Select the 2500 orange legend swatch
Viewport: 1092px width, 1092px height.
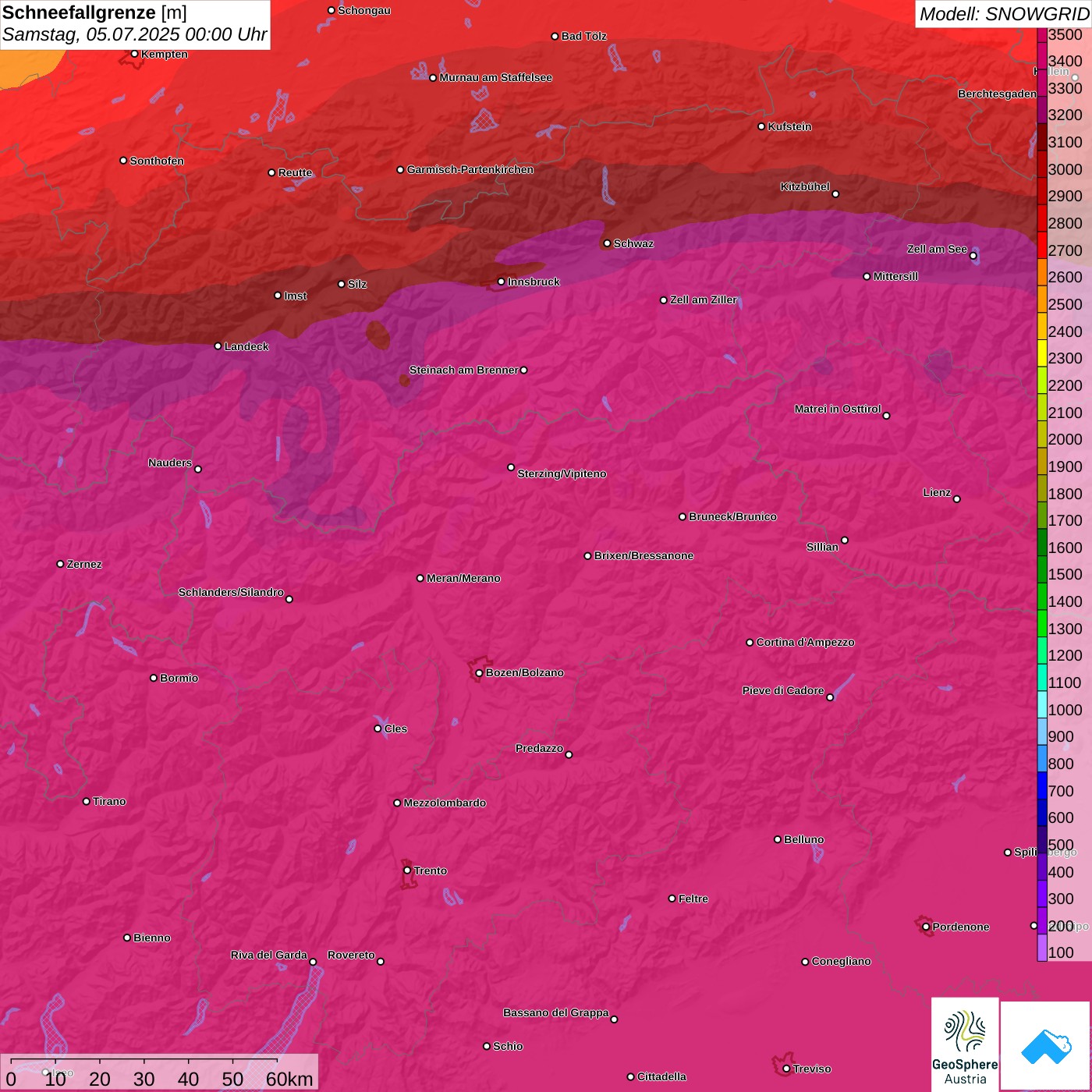click(x=1042, y=299)
